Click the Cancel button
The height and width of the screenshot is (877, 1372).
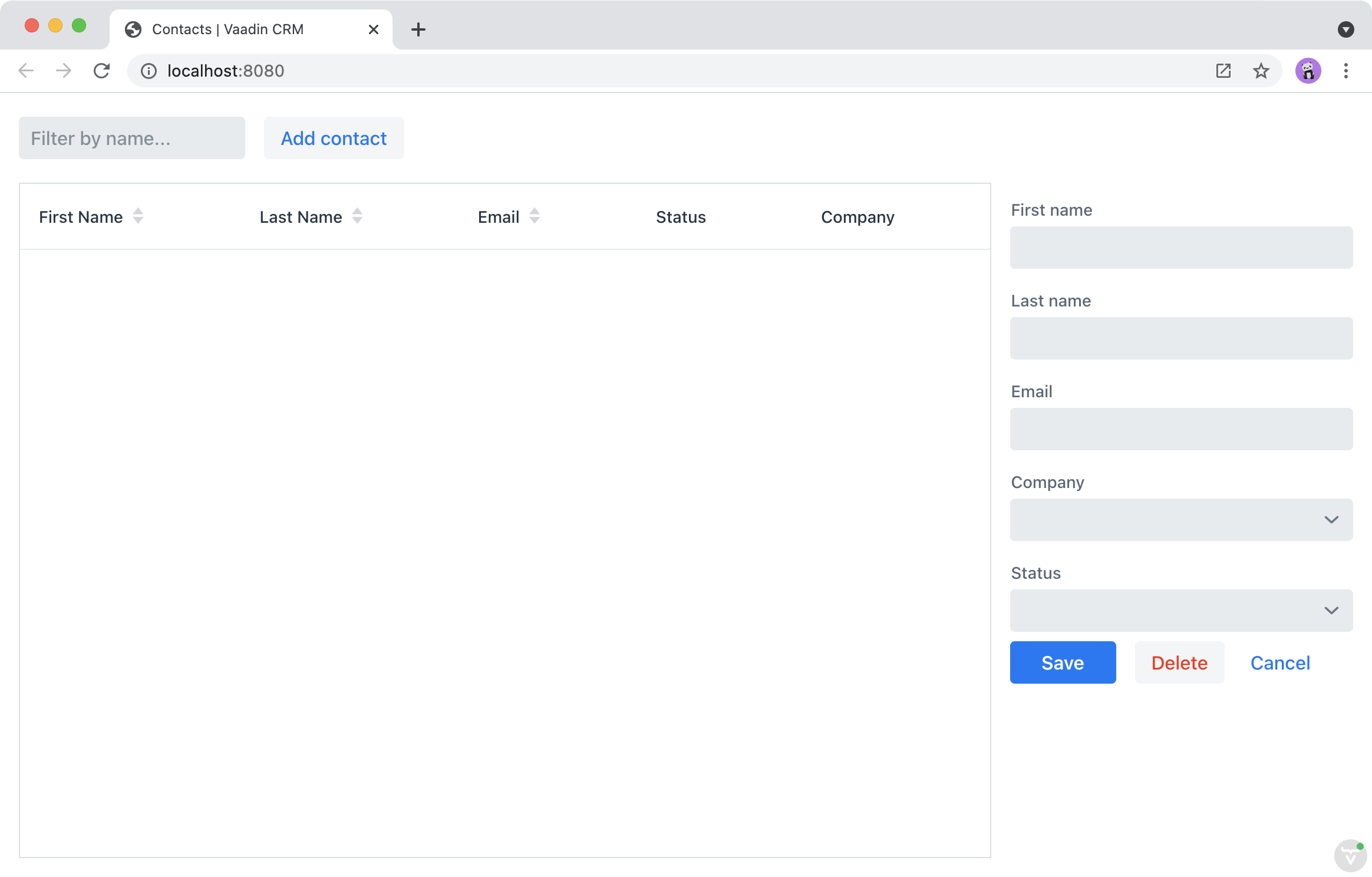click(1279, 662)
